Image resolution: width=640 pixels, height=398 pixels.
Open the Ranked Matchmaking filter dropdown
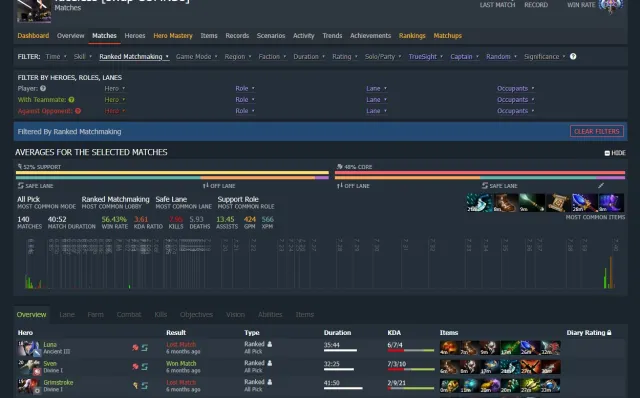tap(134, 56)
